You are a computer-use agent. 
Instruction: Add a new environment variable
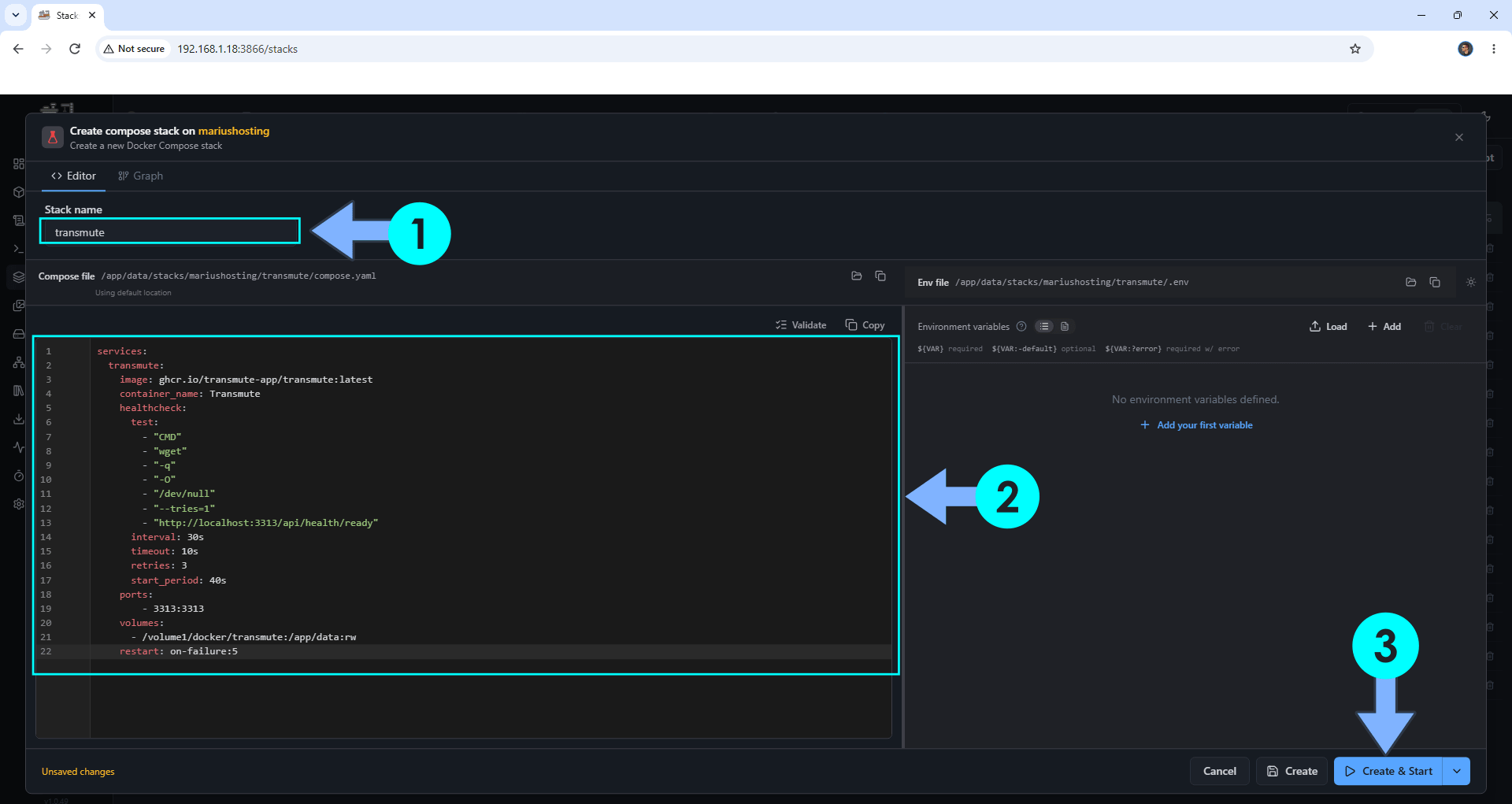coord(1384,327)
